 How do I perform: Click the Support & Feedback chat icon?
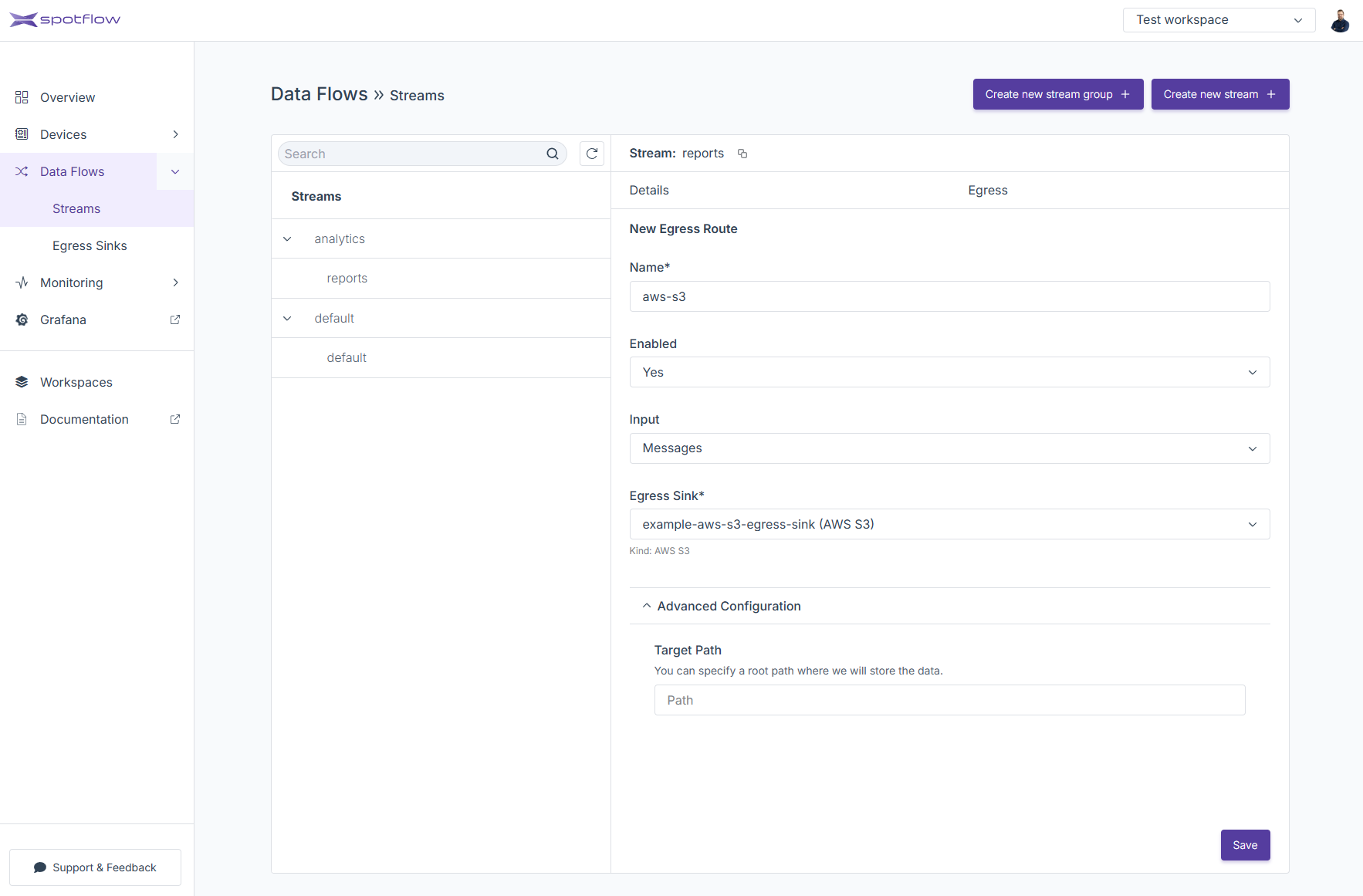point(40,867)
